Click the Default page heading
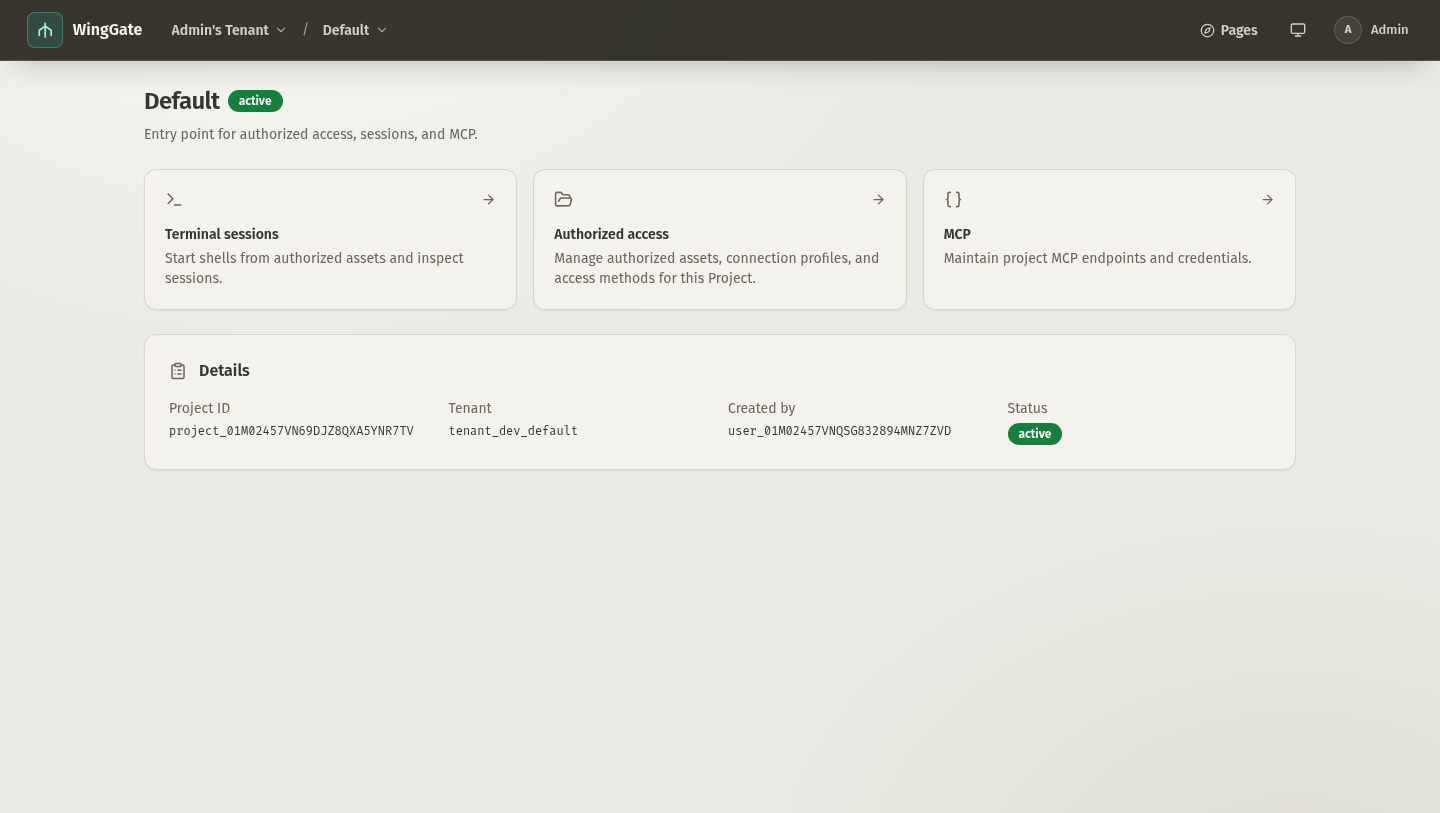 pyautogui.click(x=181, y=101)
